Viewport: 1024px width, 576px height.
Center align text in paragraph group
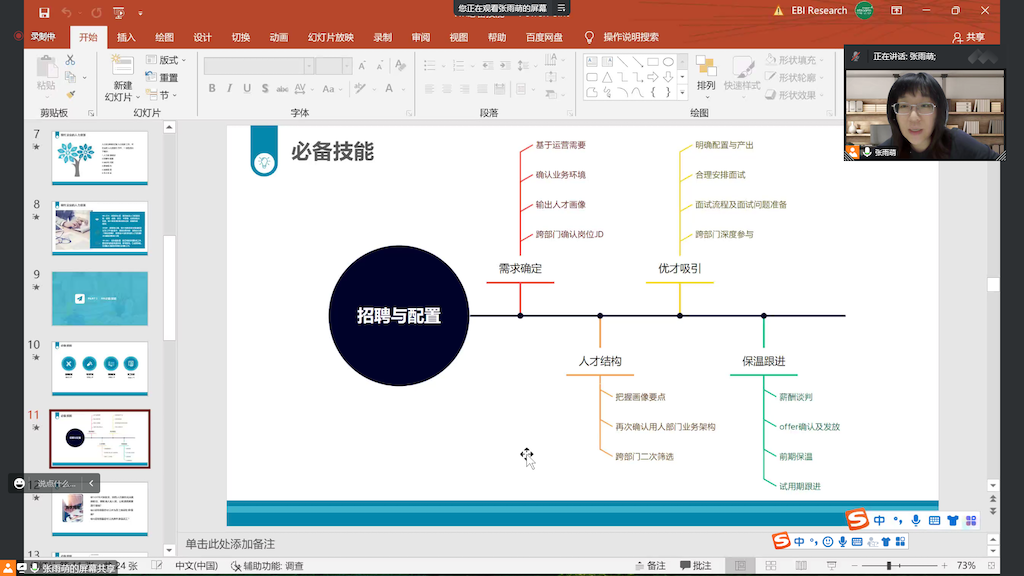(447, 88)
